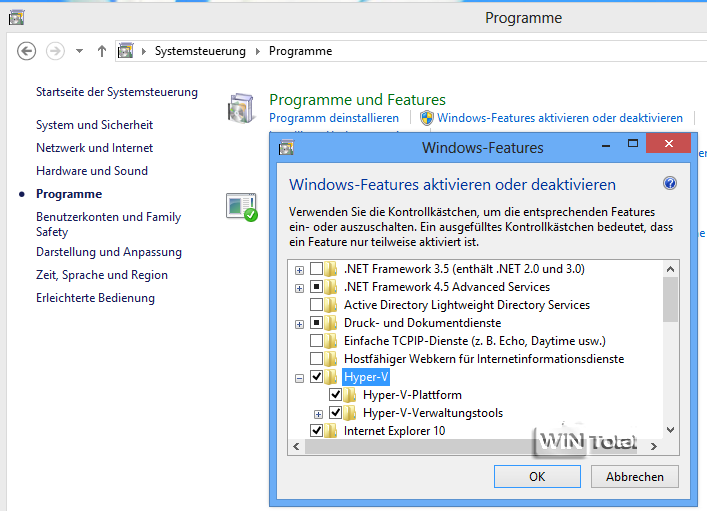Close the Windows-Features dialog

(x=669, y=143)
